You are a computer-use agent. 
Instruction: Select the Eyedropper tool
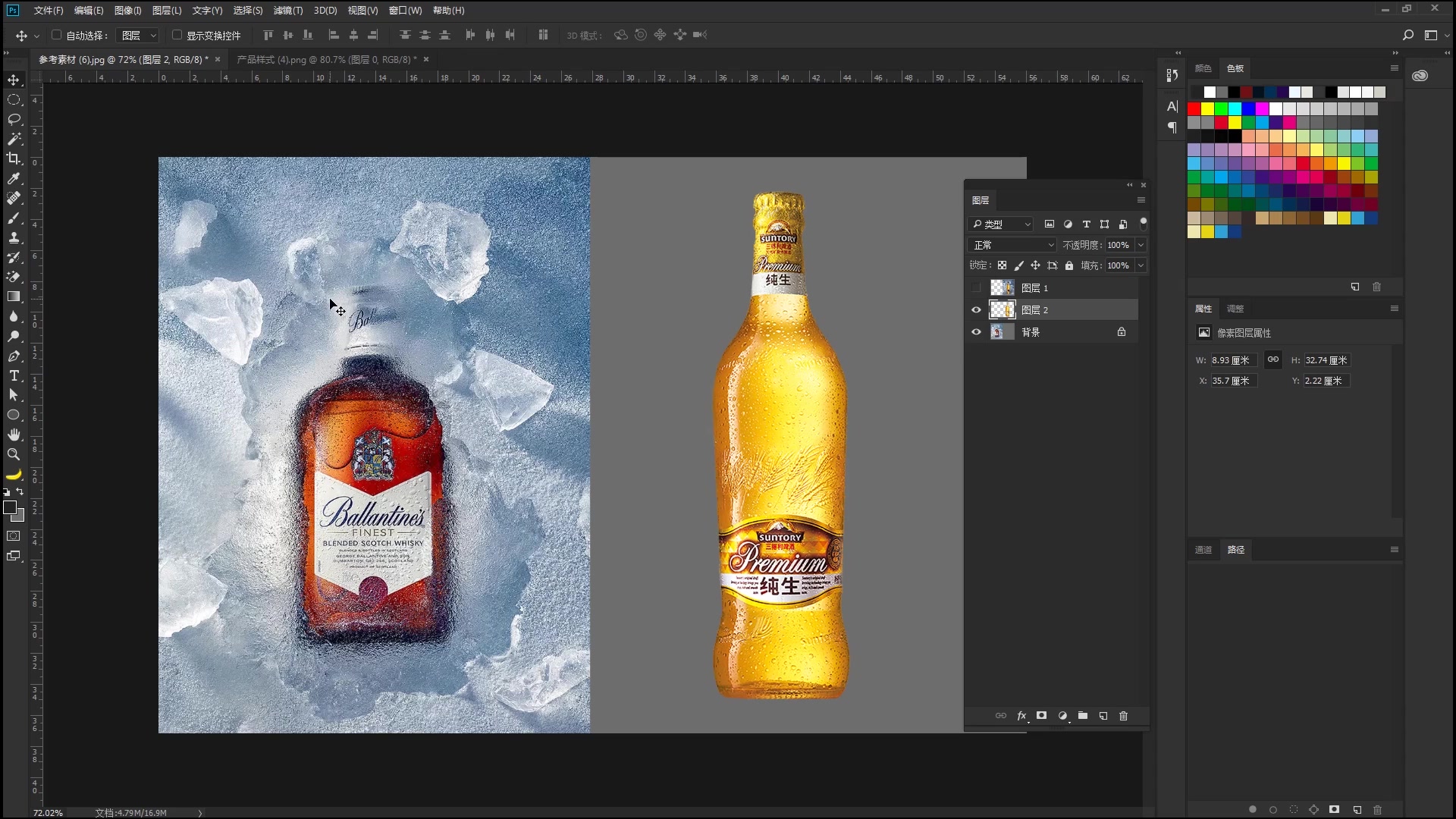[x=14, y=178]
